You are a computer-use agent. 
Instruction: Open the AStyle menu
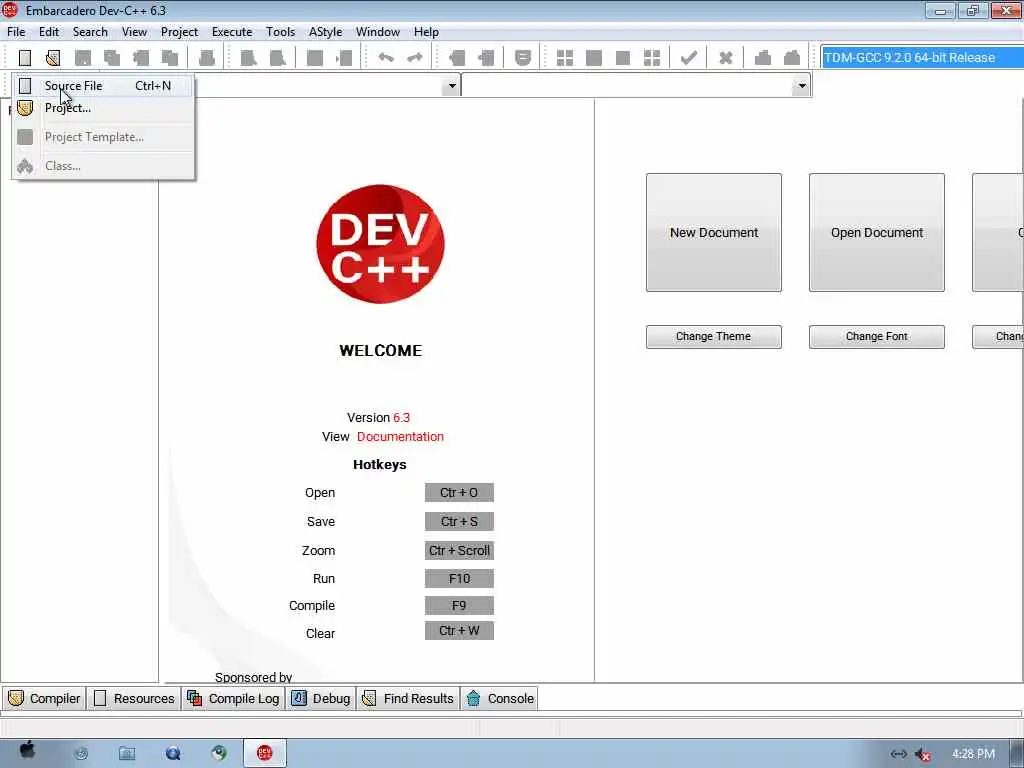tap(325, 32)
